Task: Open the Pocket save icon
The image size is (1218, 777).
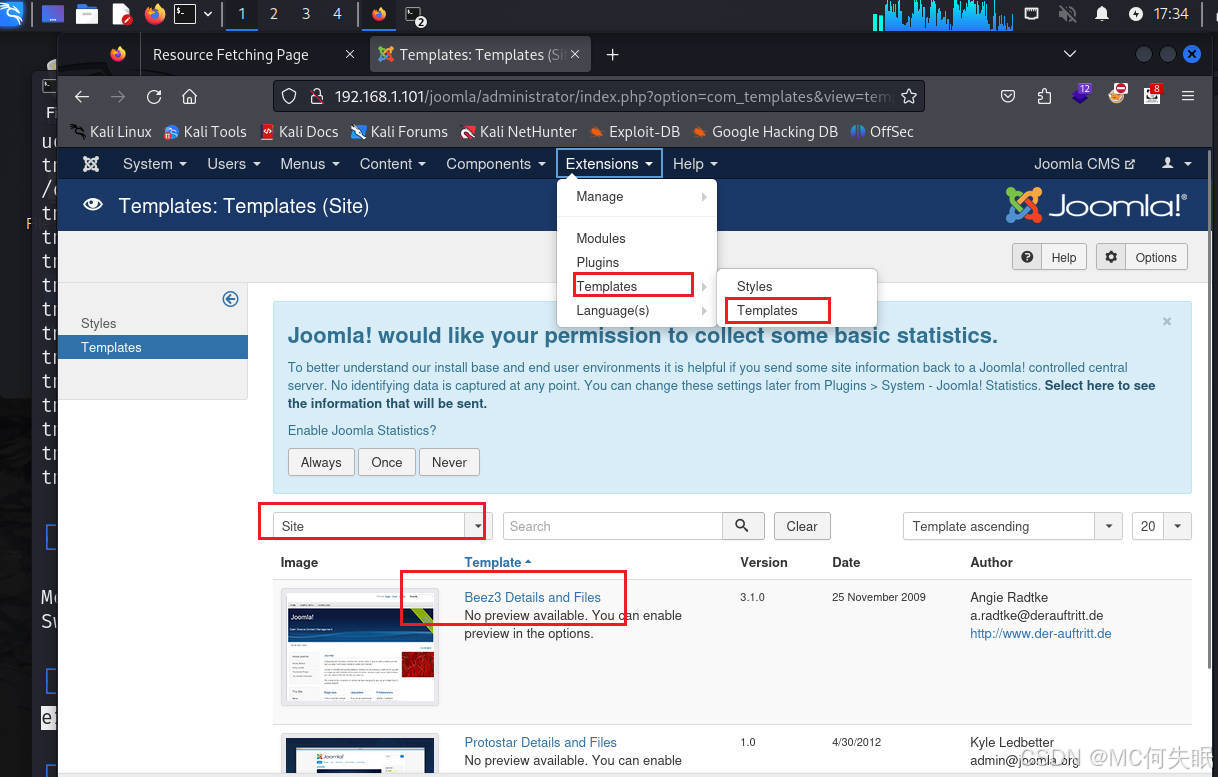Action: (x=1008, y=96)
